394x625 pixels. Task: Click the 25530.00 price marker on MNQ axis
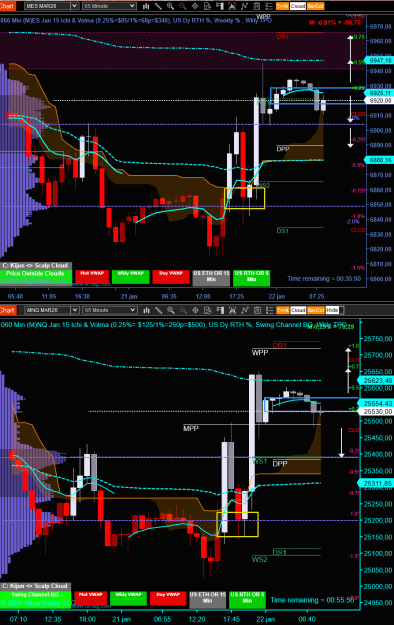coord(377,411)
